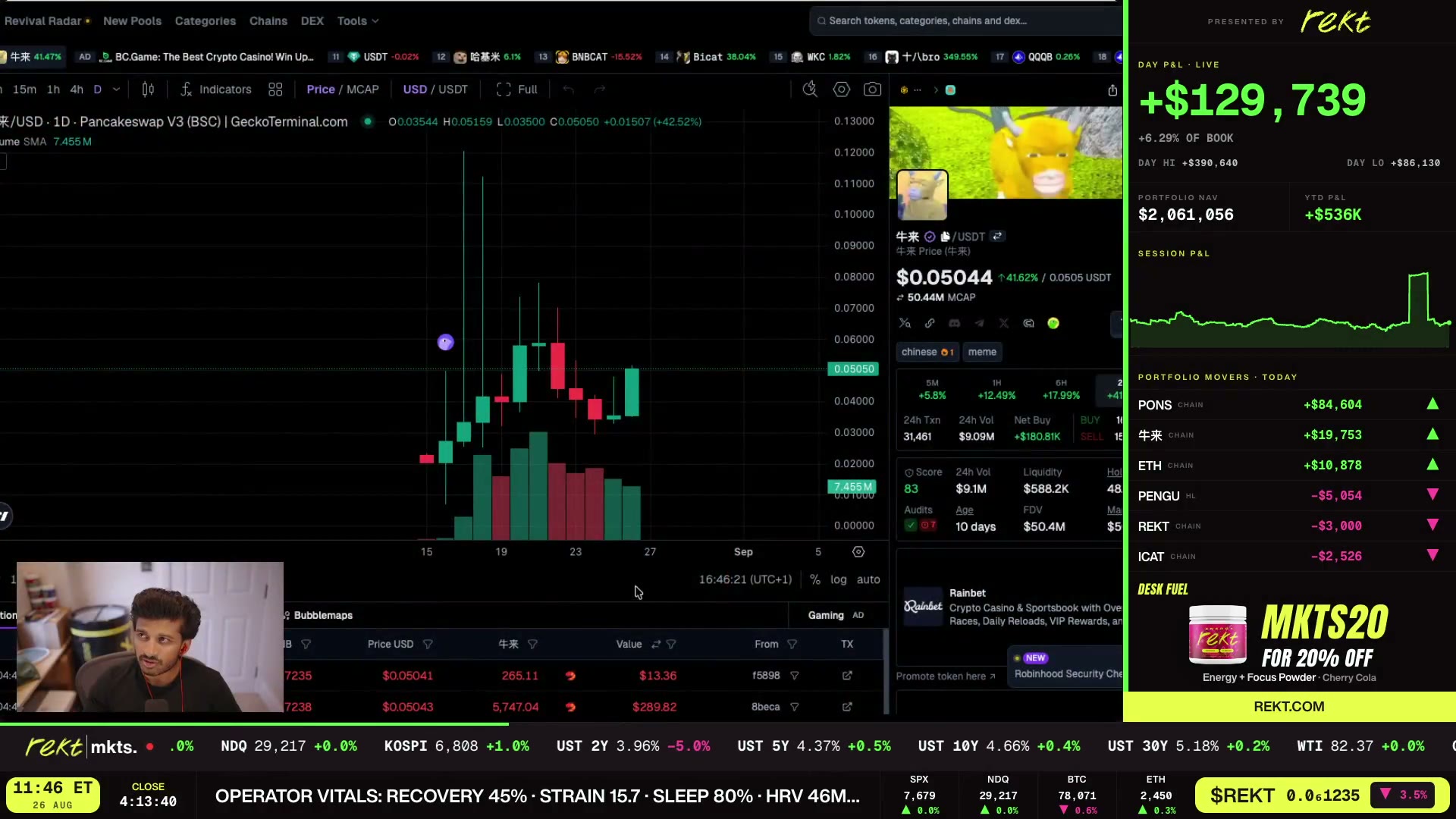Screen dimensions: 1456x819
Task: Open the token website link icon
Action: click(x=930, y=323)
